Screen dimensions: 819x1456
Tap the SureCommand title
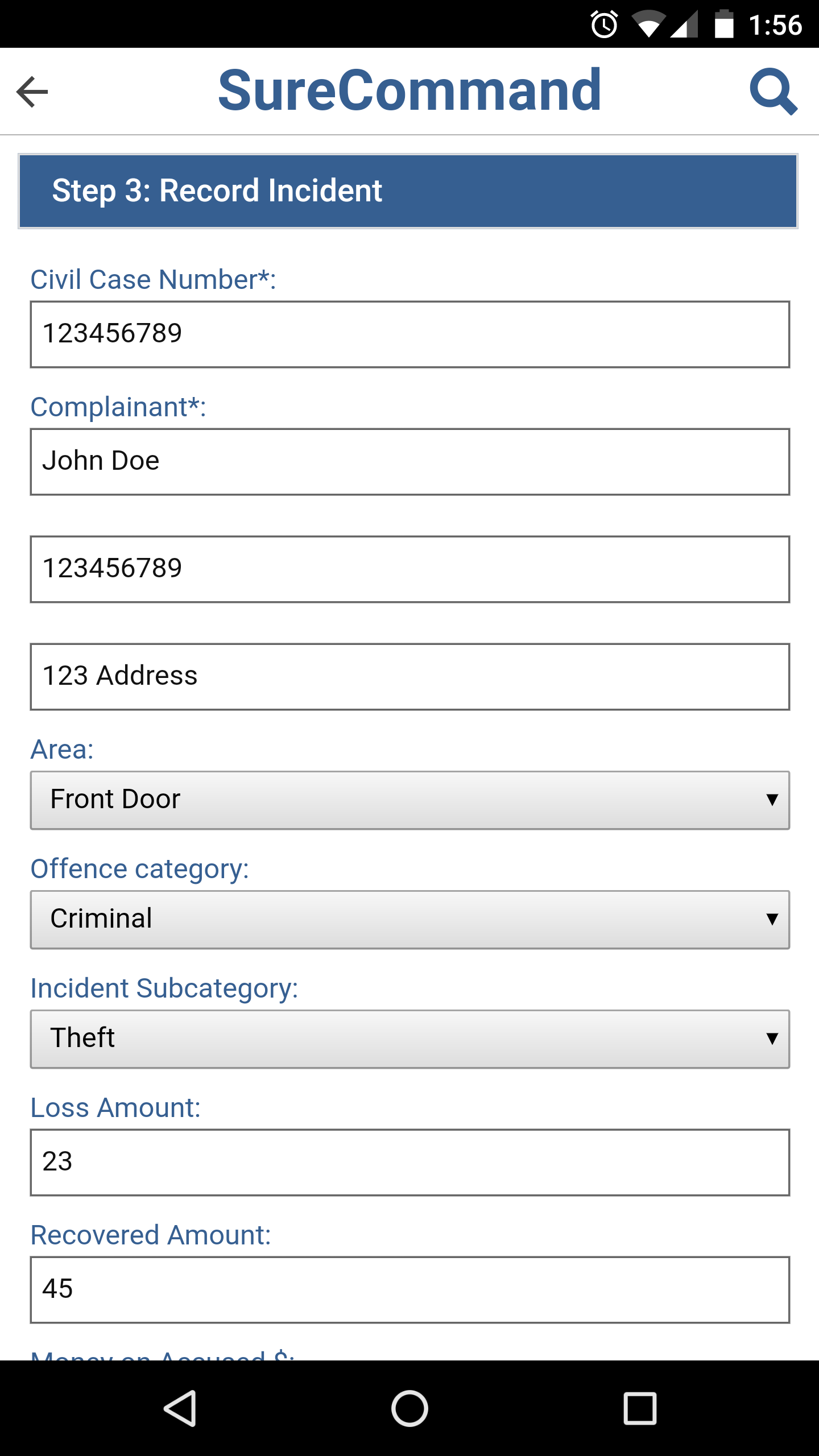tap(409, 90)
